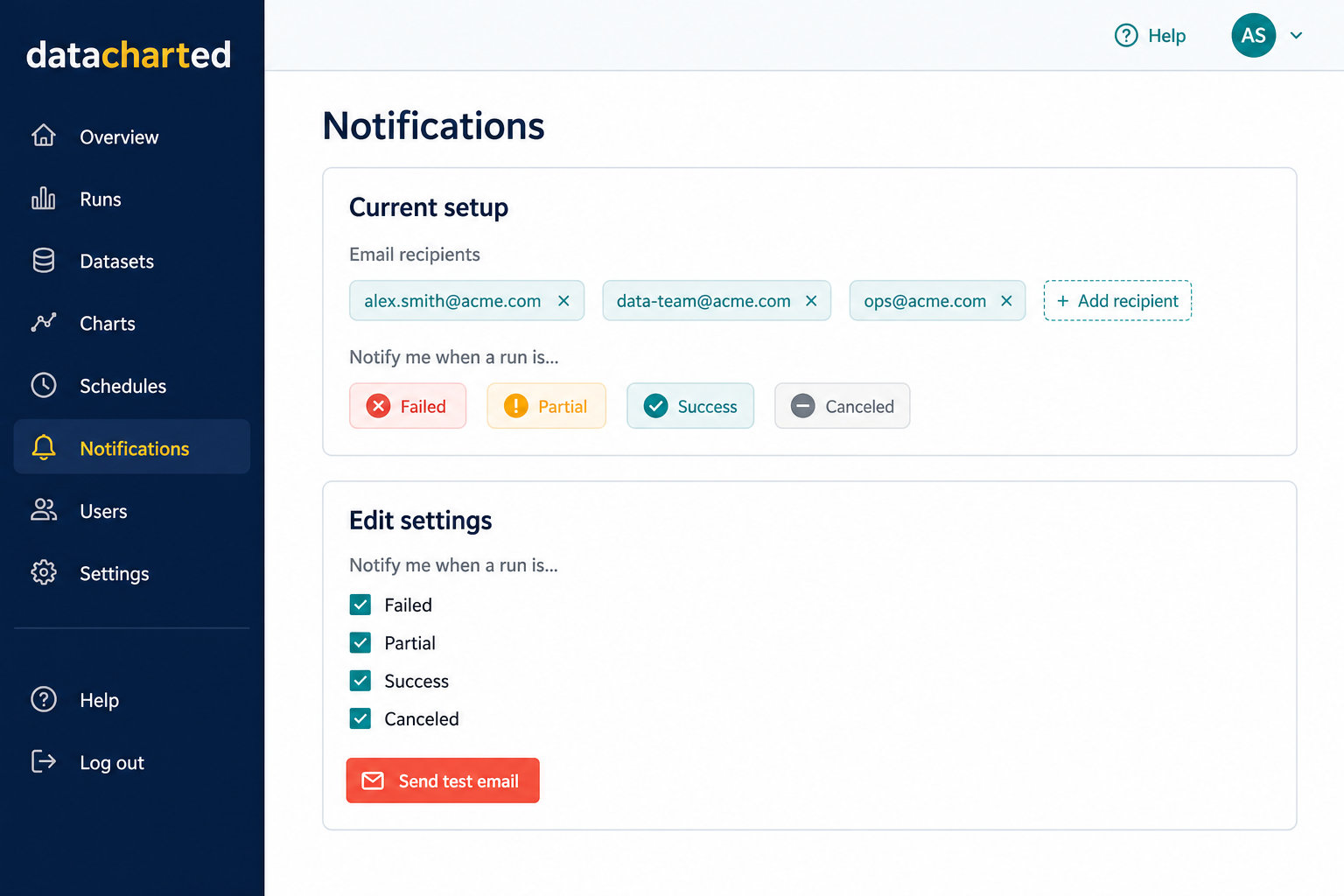Uncheck the Failed checkbox

(x=360, y=605)
